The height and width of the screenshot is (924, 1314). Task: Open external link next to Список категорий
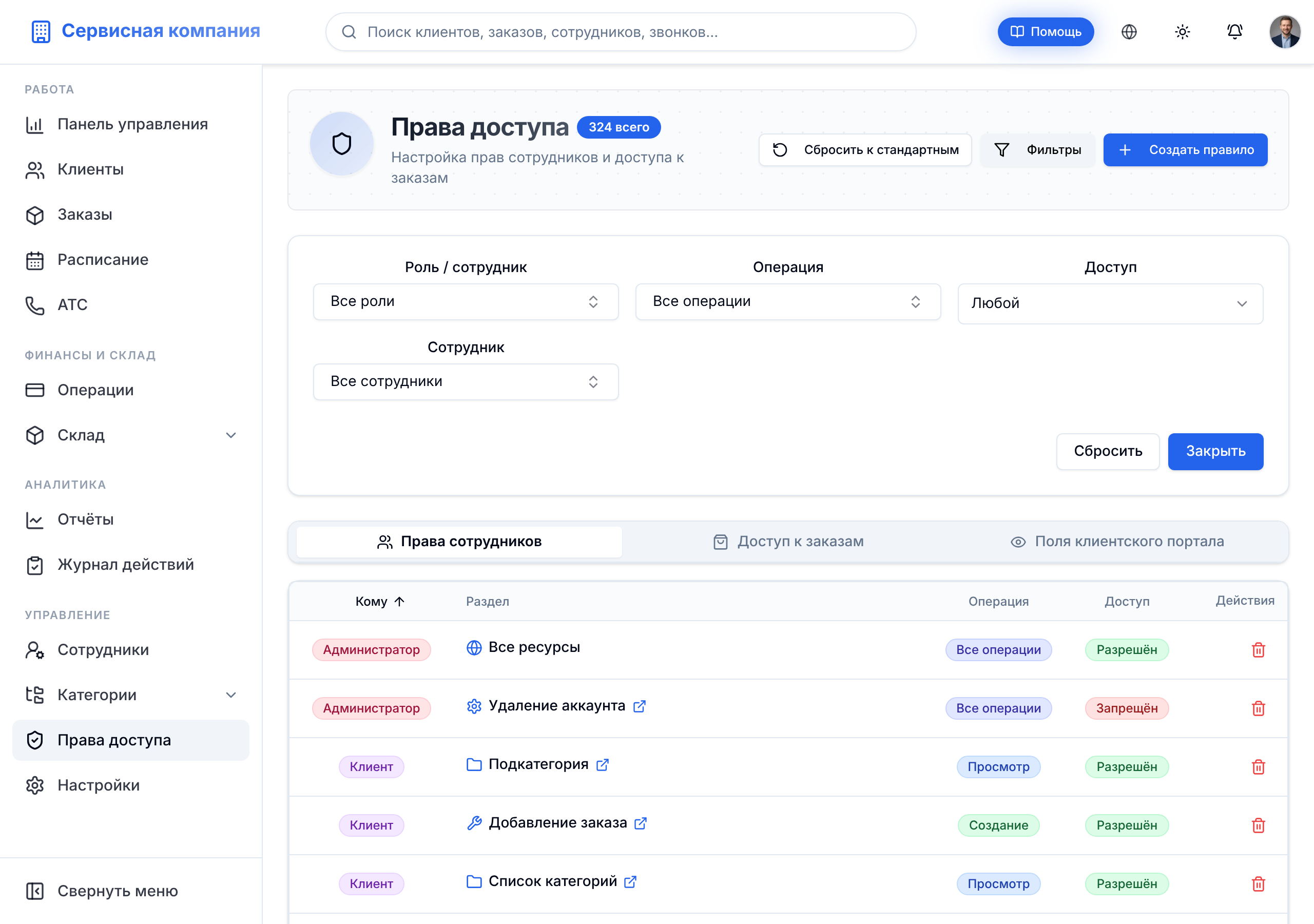(630, 881)
